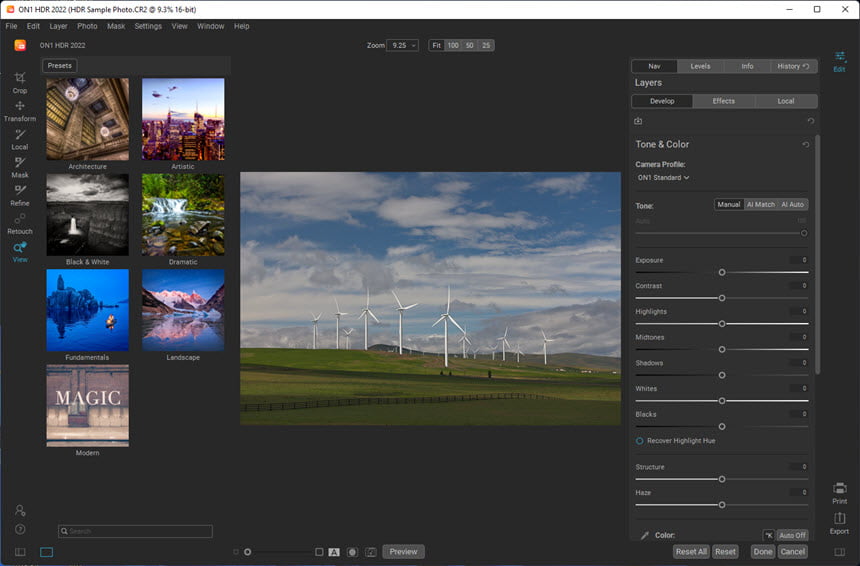
Task: Select the Transform tool
Action: coord(20,111)
